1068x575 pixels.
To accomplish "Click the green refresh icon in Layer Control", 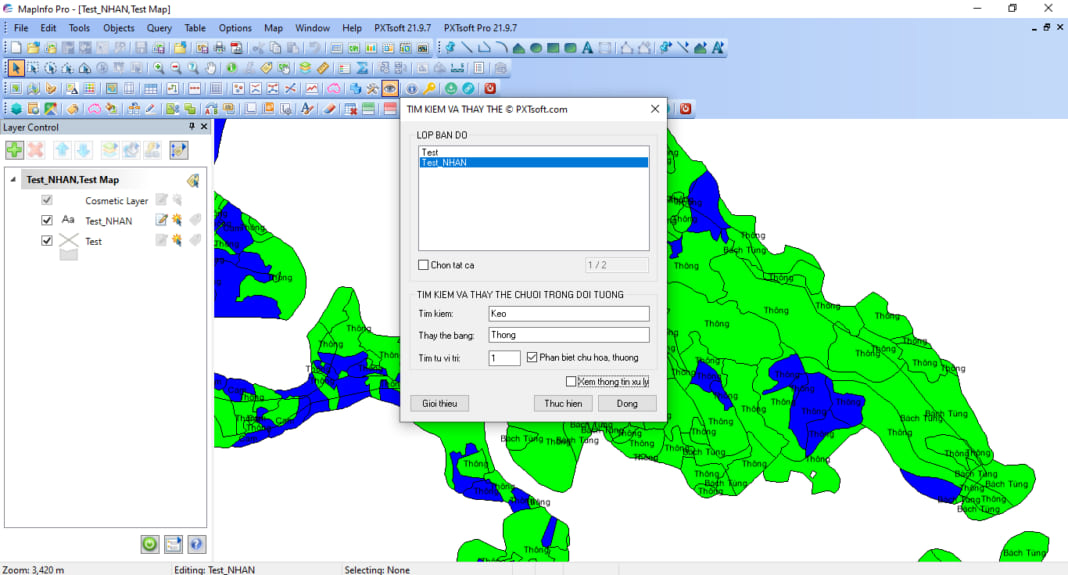I will pyautogui.click(x=150, y=544).
